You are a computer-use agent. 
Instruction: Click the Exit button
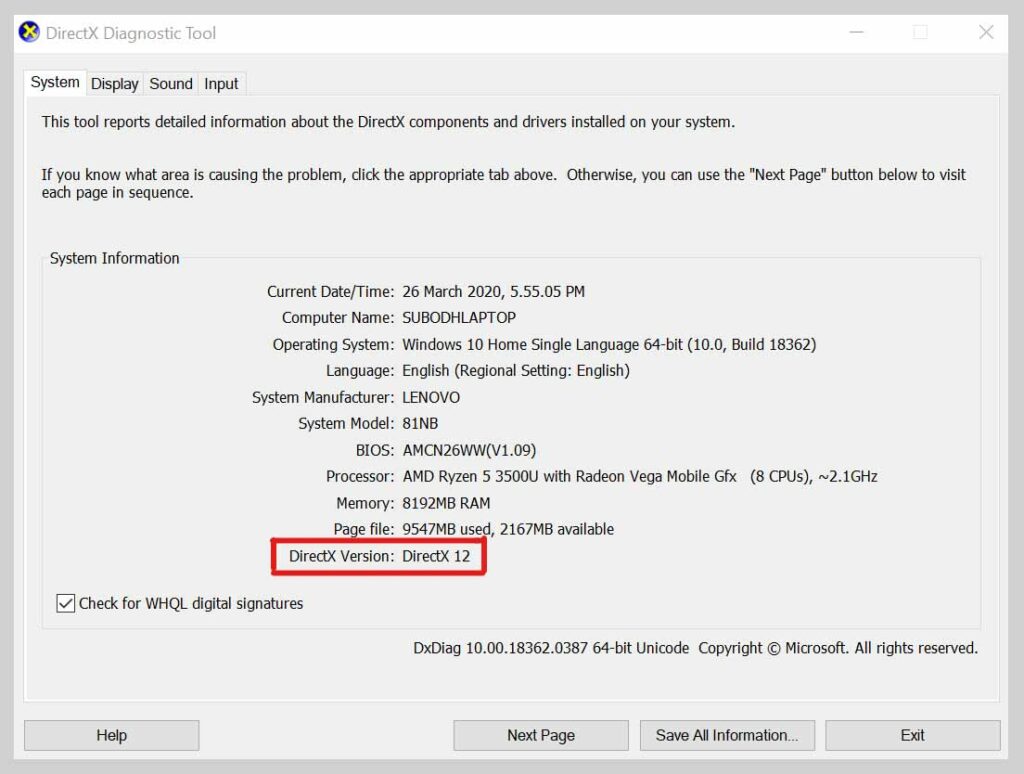(913, 735)
